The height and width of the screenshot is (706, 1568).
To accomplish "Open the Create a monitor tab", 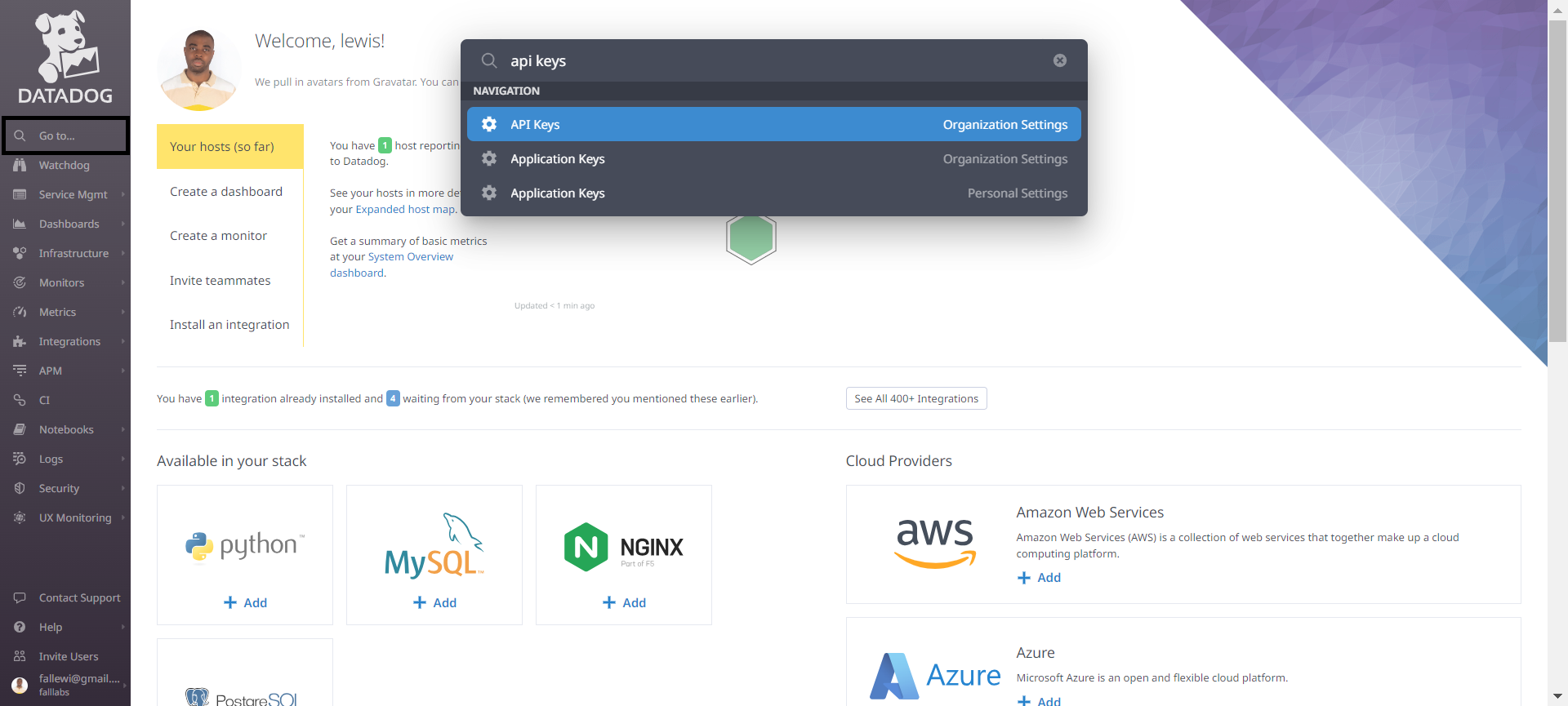I will click(229, 235).
